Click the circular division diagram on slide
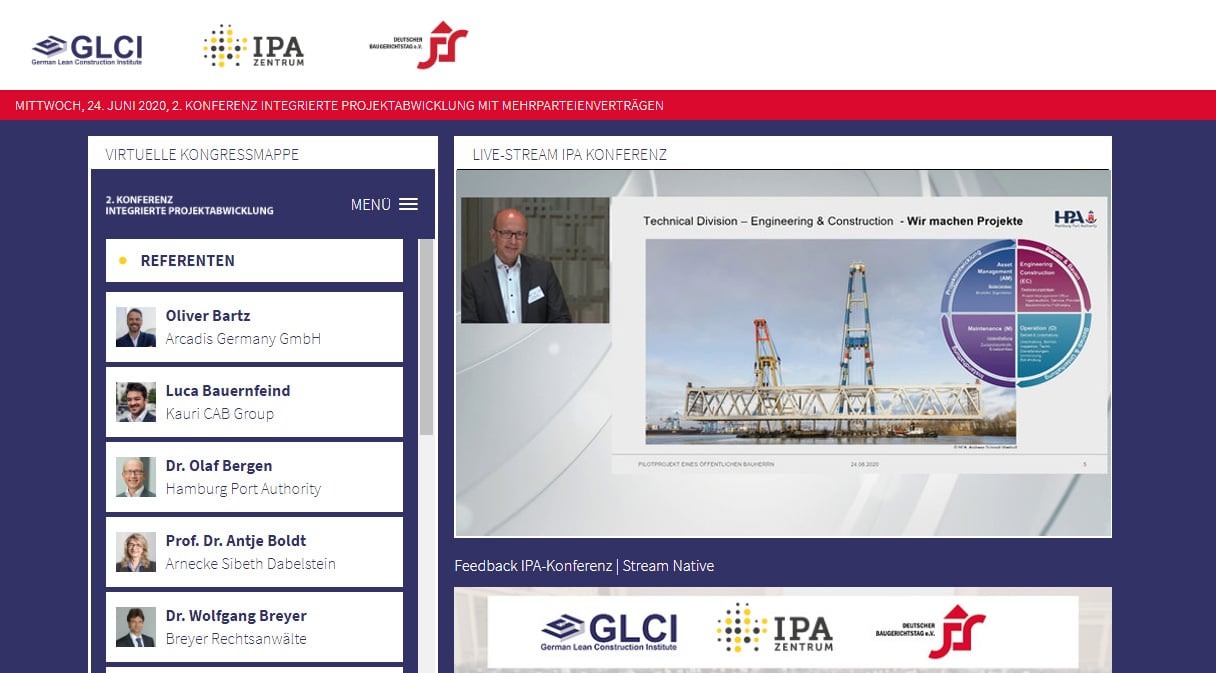This screenshot has width=1216, height=673. [x=1016, y=313]
